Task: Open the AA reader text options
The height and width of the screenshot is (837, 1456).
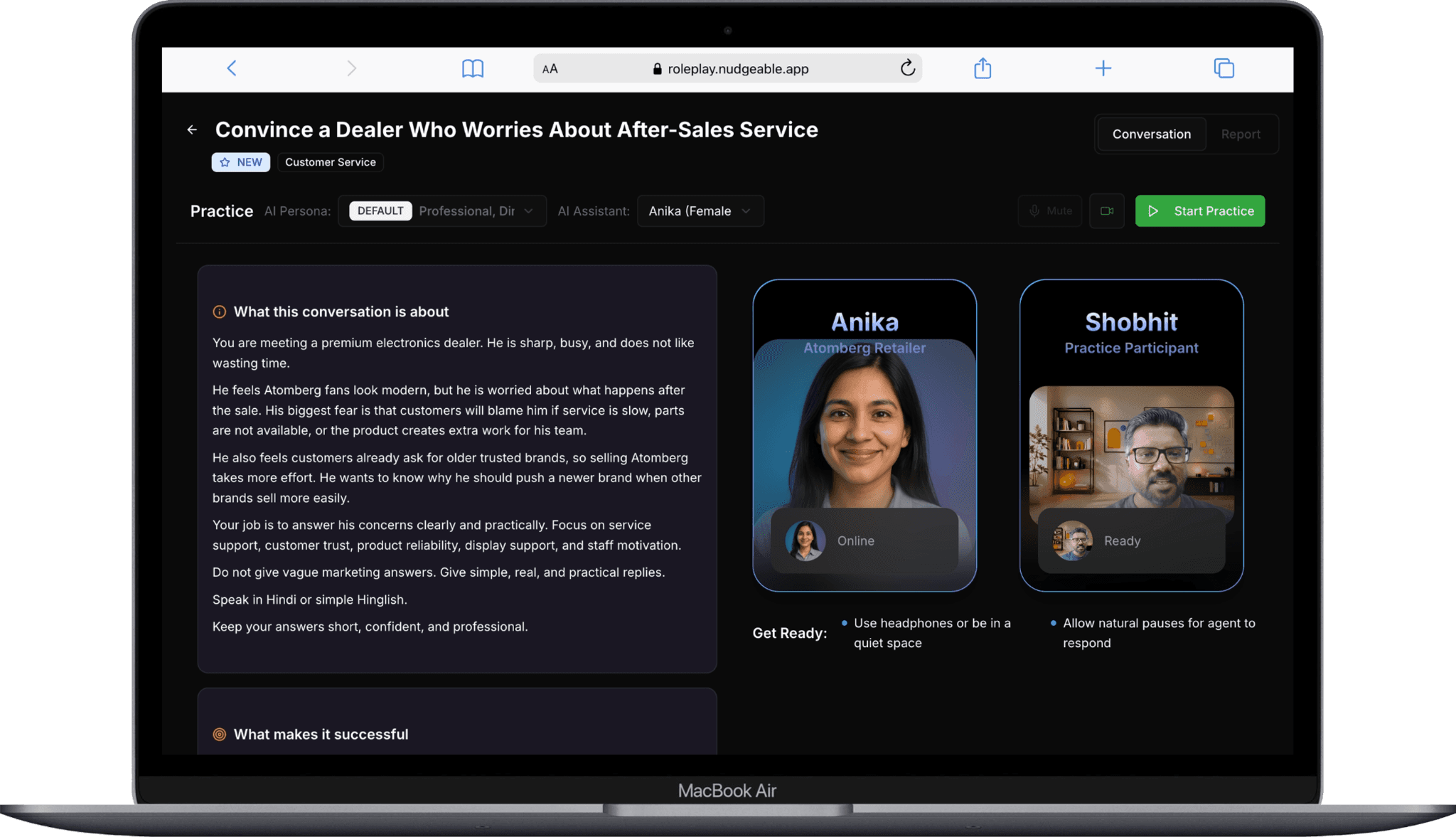Action: pos(550,69)
